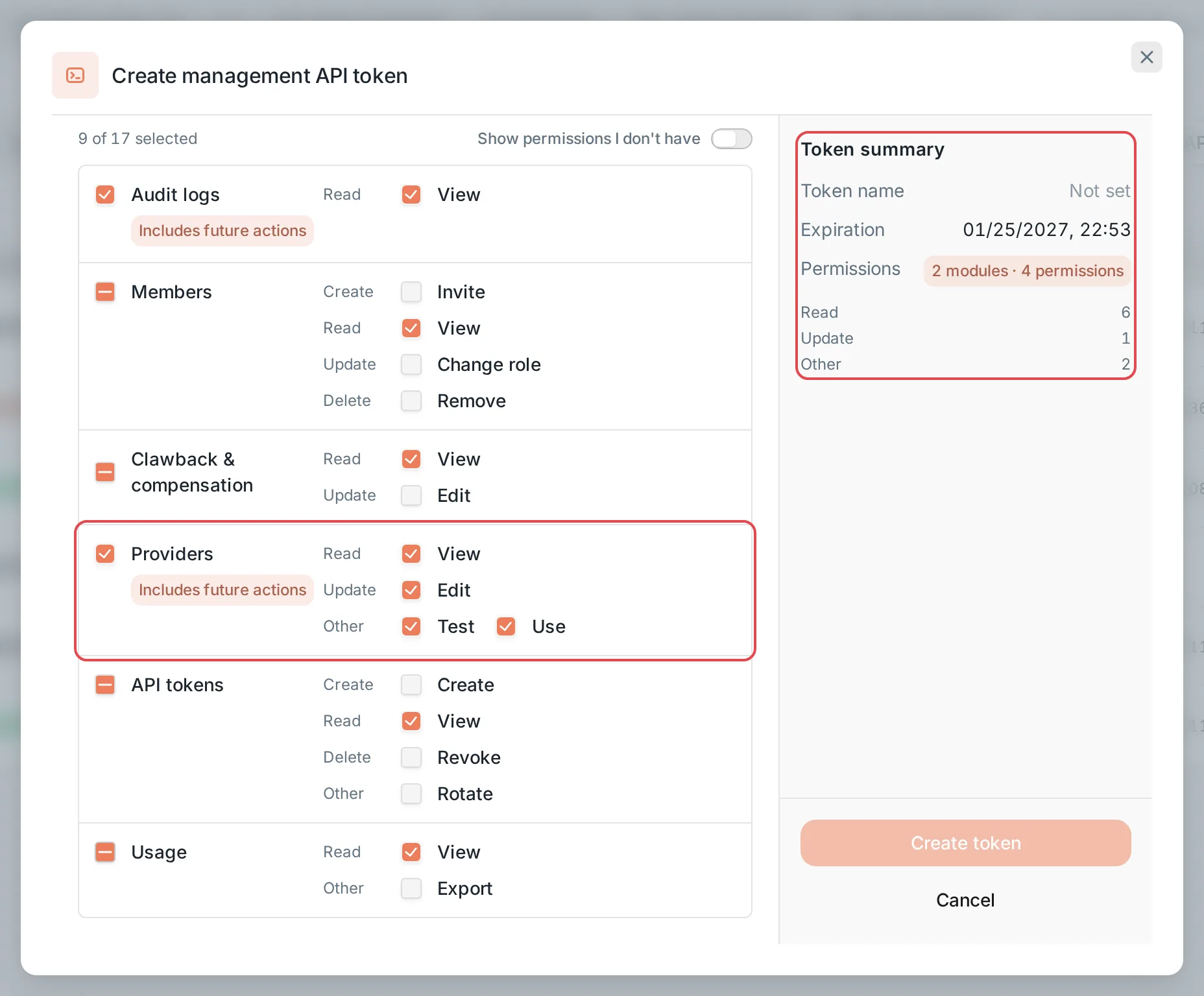
Task: Uncheck View permission for Members
Action: point(411,328)
